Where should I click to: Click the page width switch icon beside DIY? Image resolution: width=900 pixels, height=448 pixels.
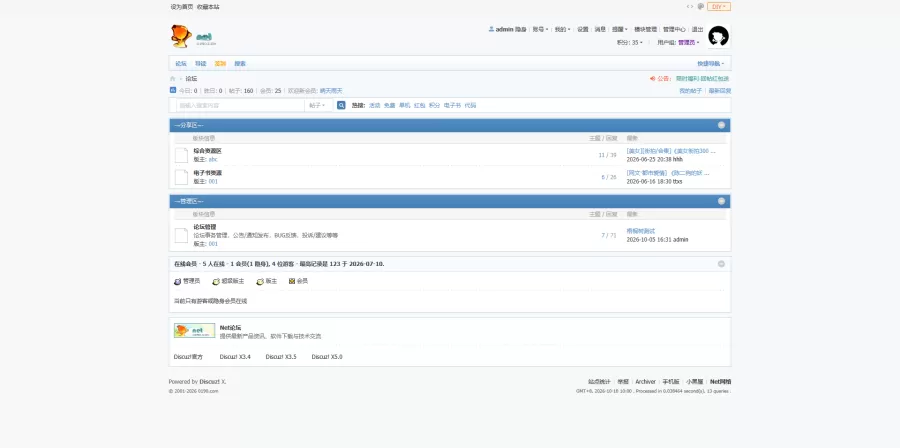coord(690,7)
